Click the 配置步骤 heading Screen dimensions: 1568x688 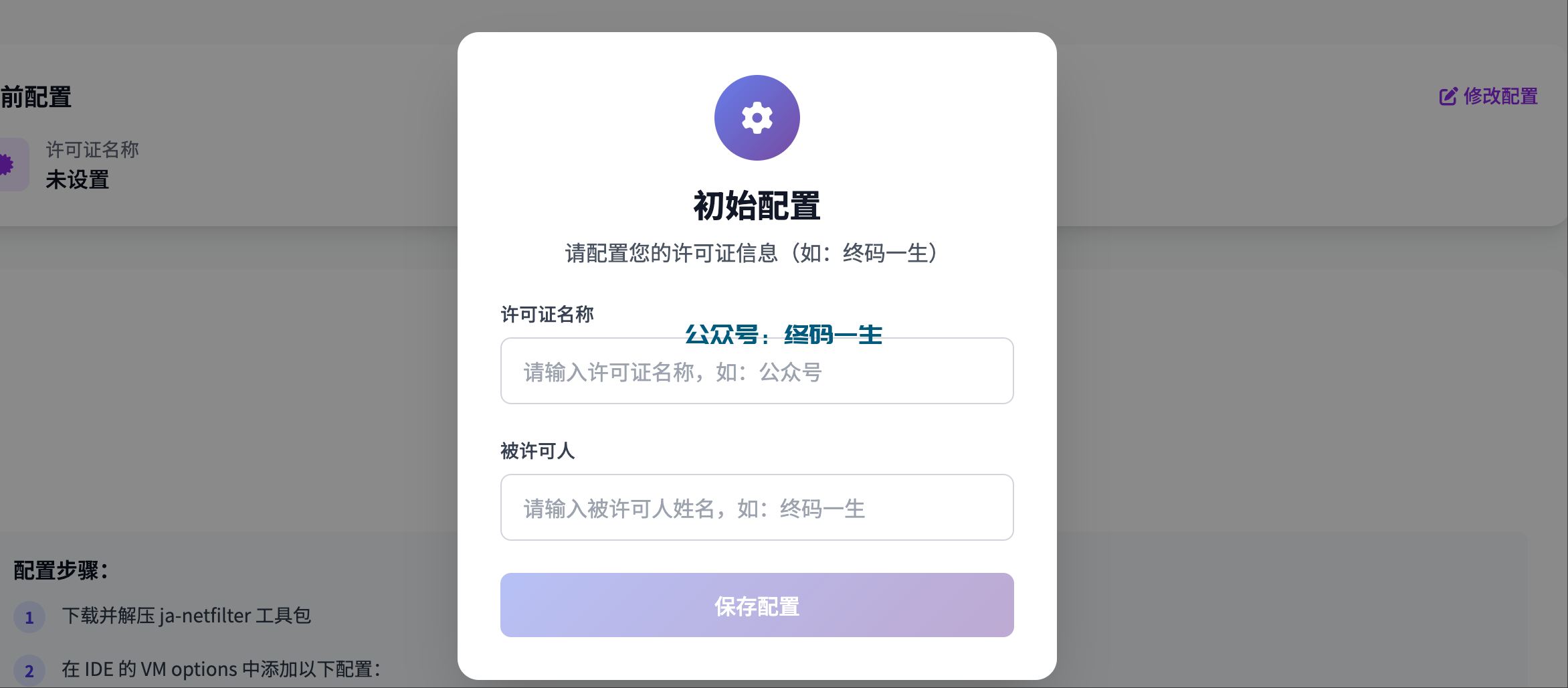pyautogui.click(x=61, y=570)
